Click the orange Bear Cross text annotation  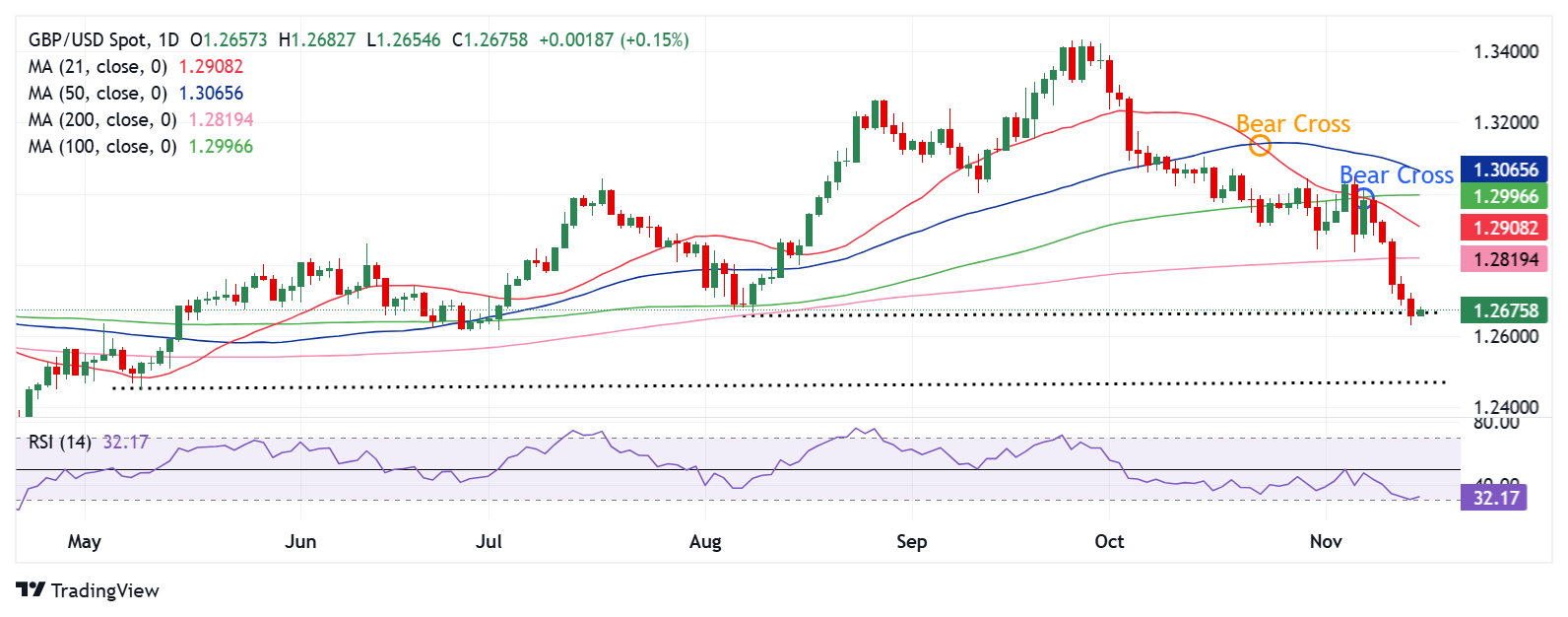(x=1292, y=124)
